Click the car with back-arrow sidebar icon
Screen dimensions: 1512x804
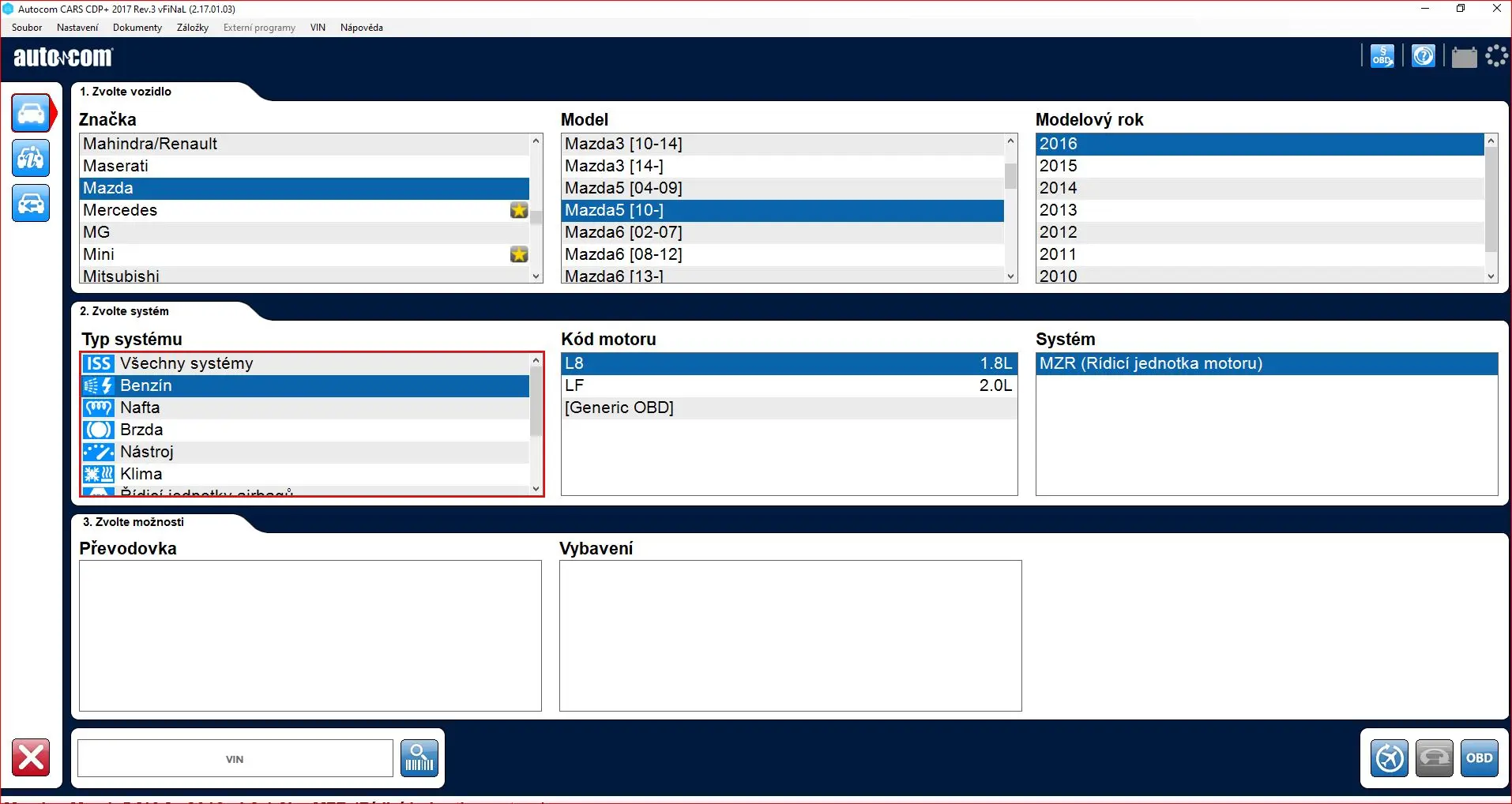click(32, 203)
